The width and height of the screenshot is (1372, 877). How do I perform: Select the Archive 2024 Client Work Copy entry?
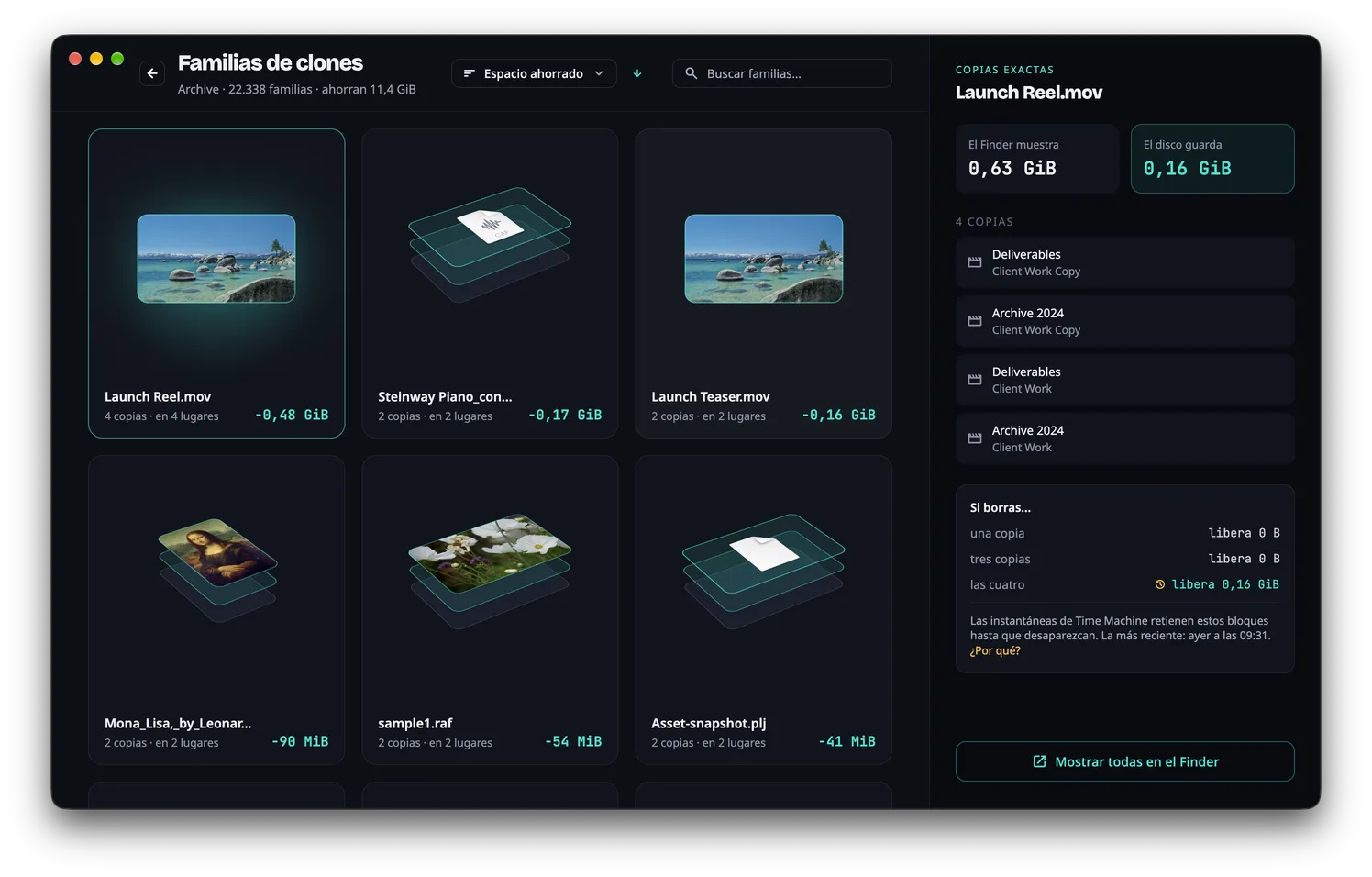(1125, 321)
